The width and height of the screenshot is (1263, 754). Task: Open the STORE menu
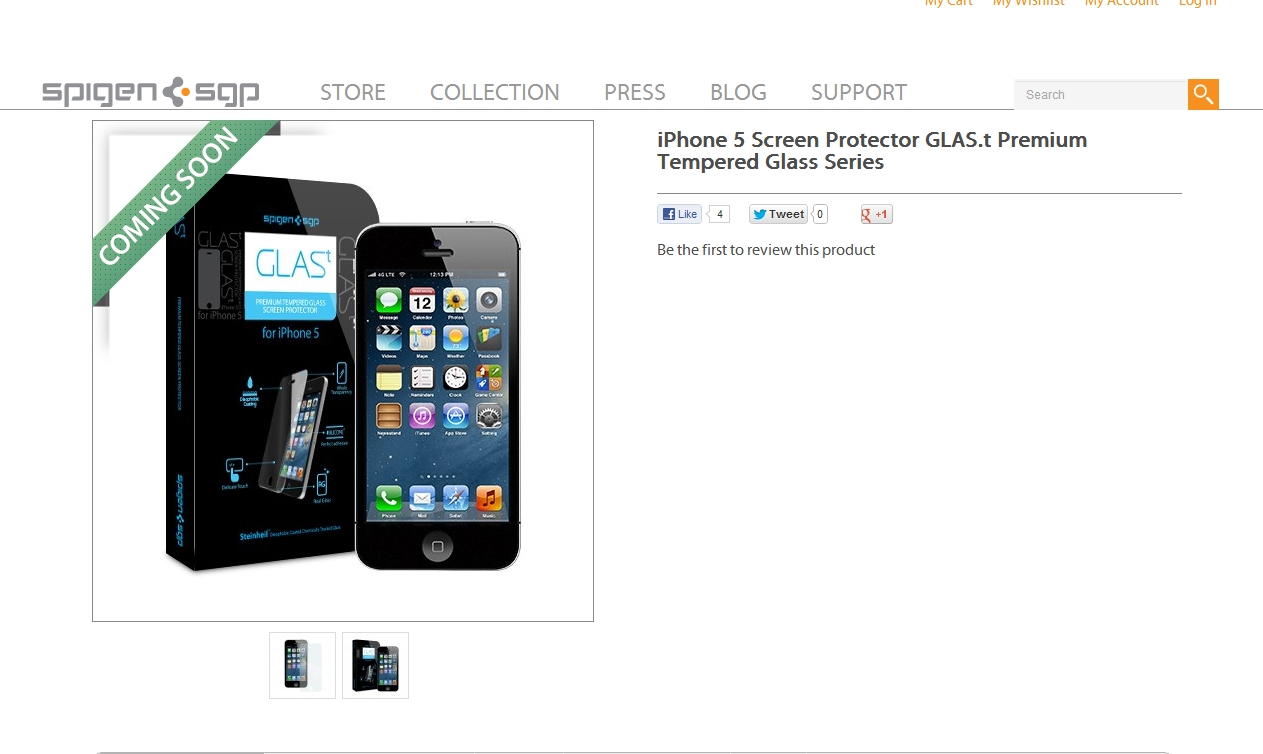coord(353,92)
